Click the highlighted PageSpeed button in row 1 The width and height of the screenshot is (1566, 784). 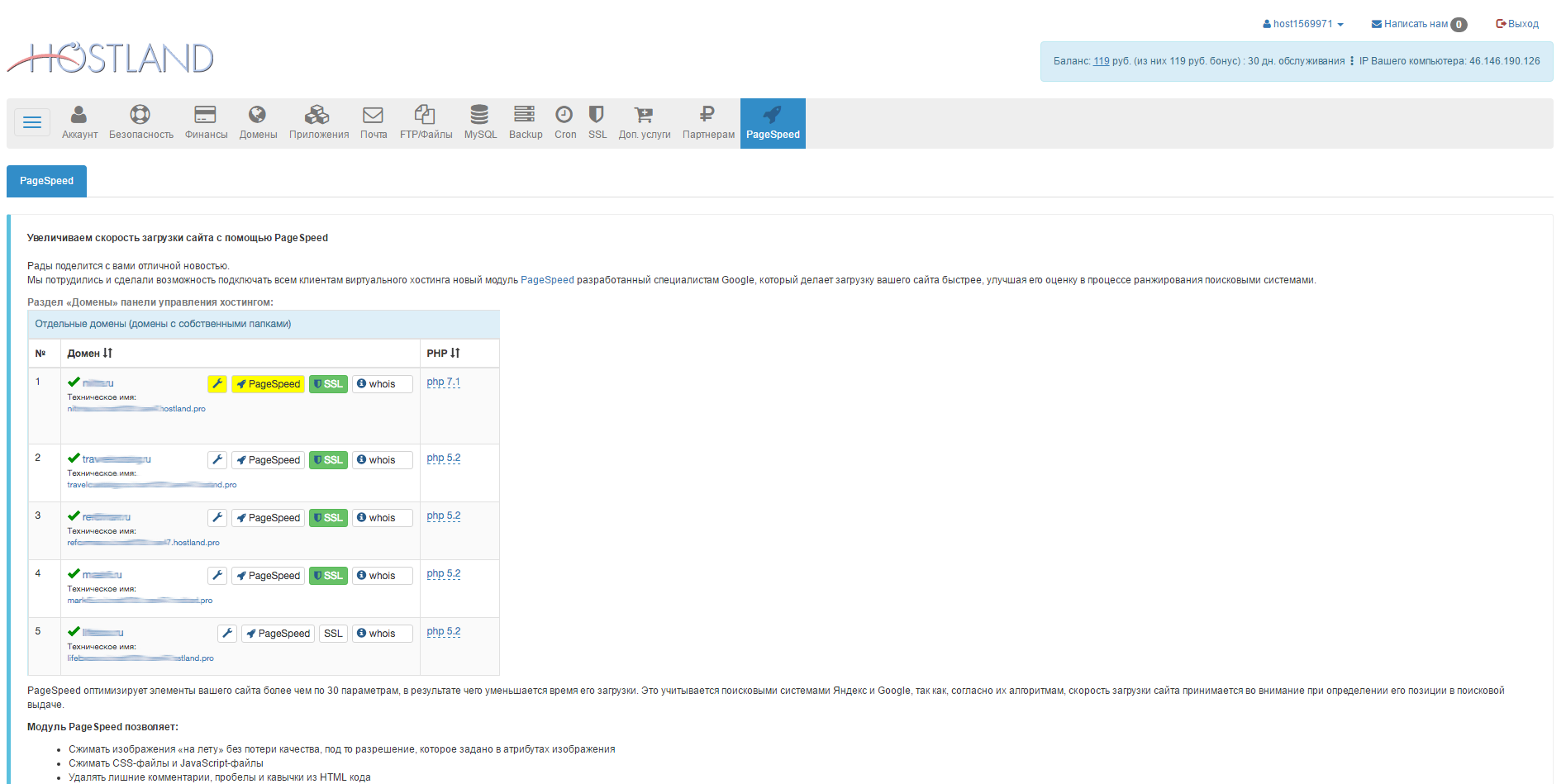pos(268,384)
